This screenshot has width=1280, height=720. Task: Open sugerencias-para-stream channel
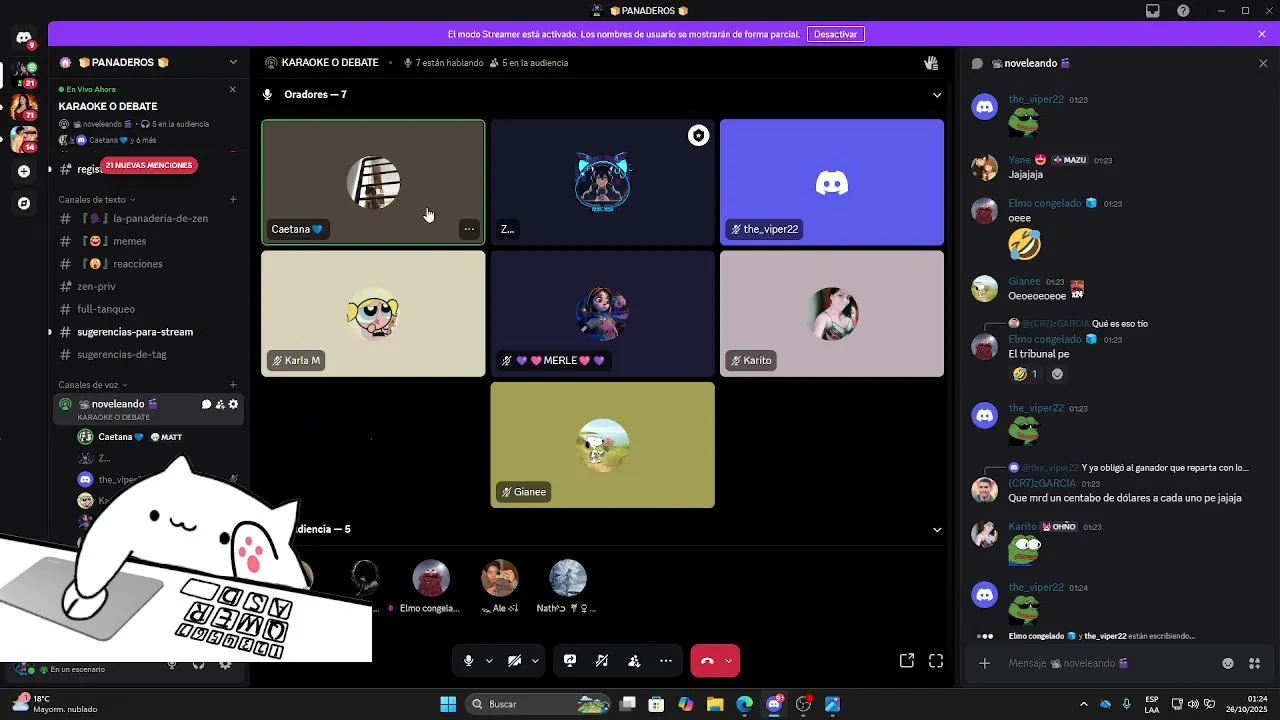pos(148,332)
